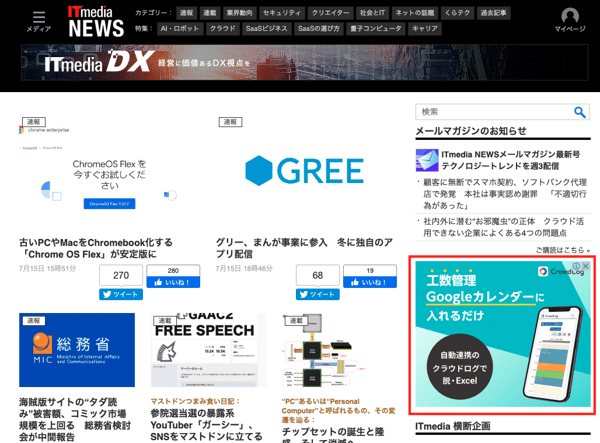600x443 pixels.
Task: Click ご購読はこちら subscribe link
Action: (x=562, y=250)
